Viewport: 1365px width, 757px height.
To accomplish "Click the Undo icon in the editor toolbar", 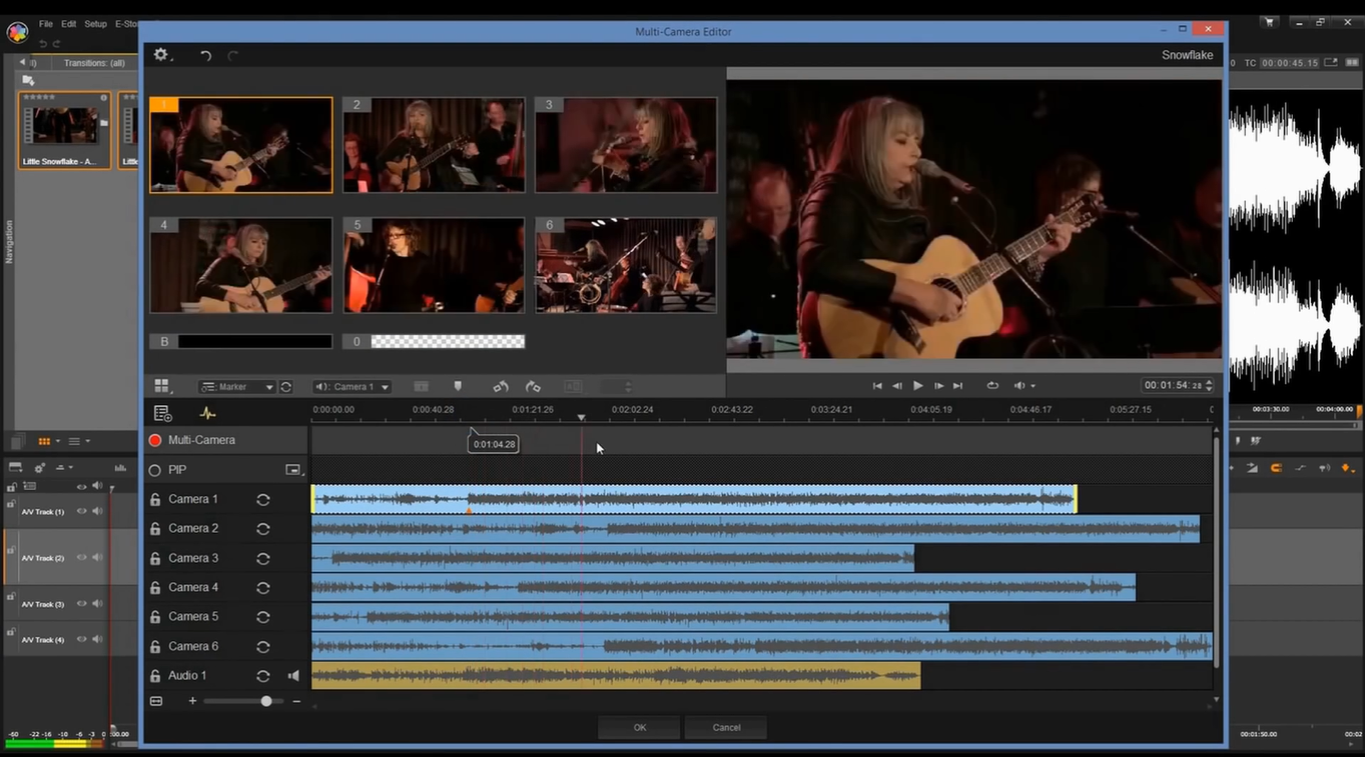I will click(206, 55).
